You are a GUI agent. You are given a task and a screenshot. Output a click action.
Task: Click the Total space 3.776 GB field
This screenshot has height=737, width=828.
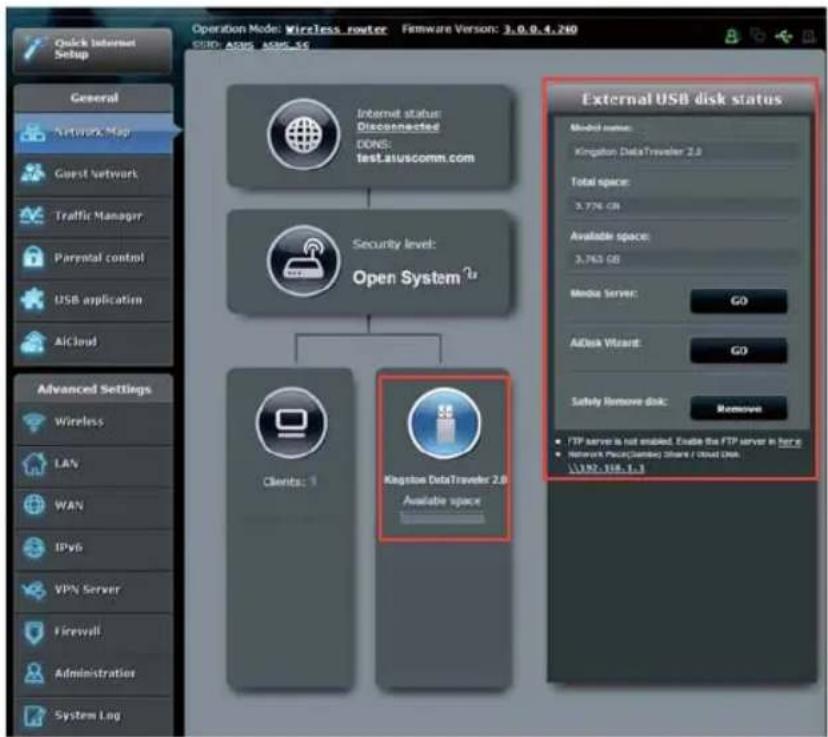point(684,206)
